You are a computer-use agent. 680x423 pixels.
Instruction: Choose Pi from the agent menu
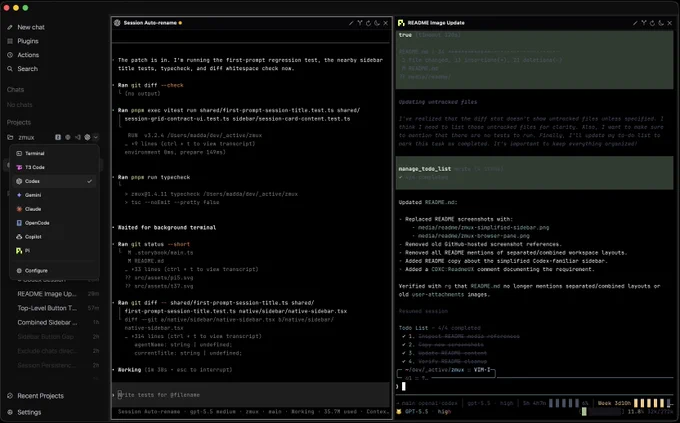(55, 250)
